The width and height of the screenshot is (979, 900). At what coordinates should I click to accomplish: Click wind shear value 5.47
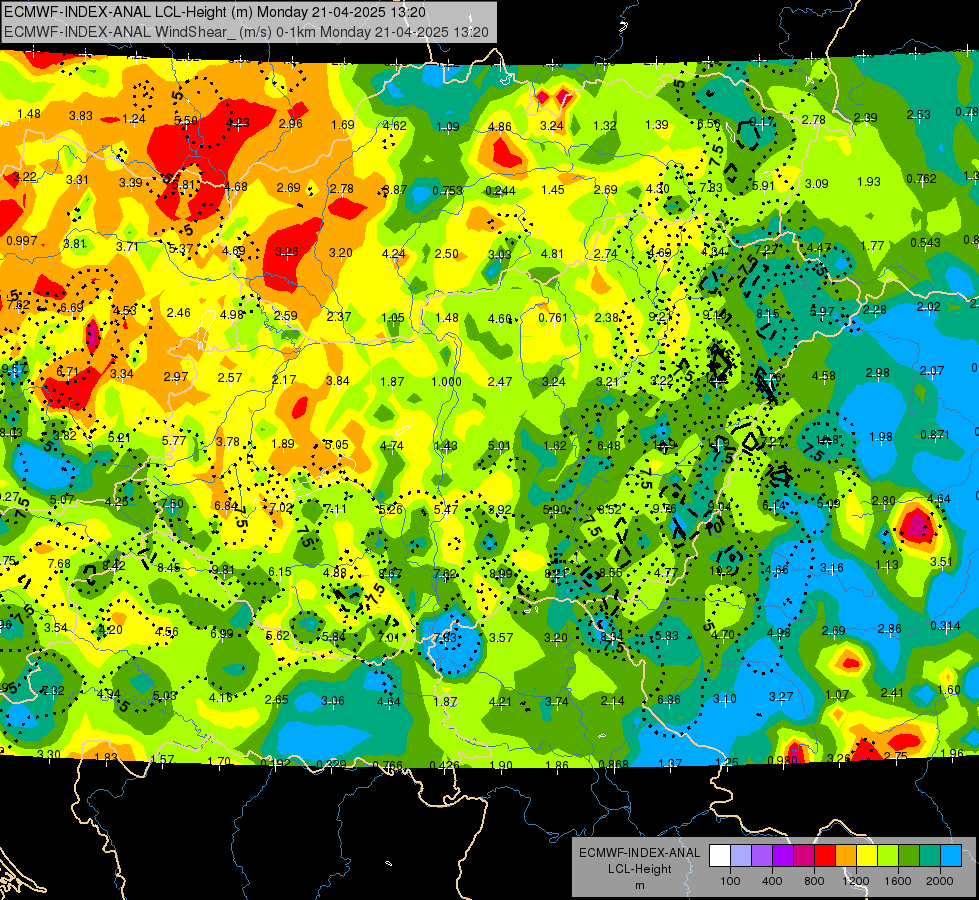pyautogui.click(x=446, y=510)
